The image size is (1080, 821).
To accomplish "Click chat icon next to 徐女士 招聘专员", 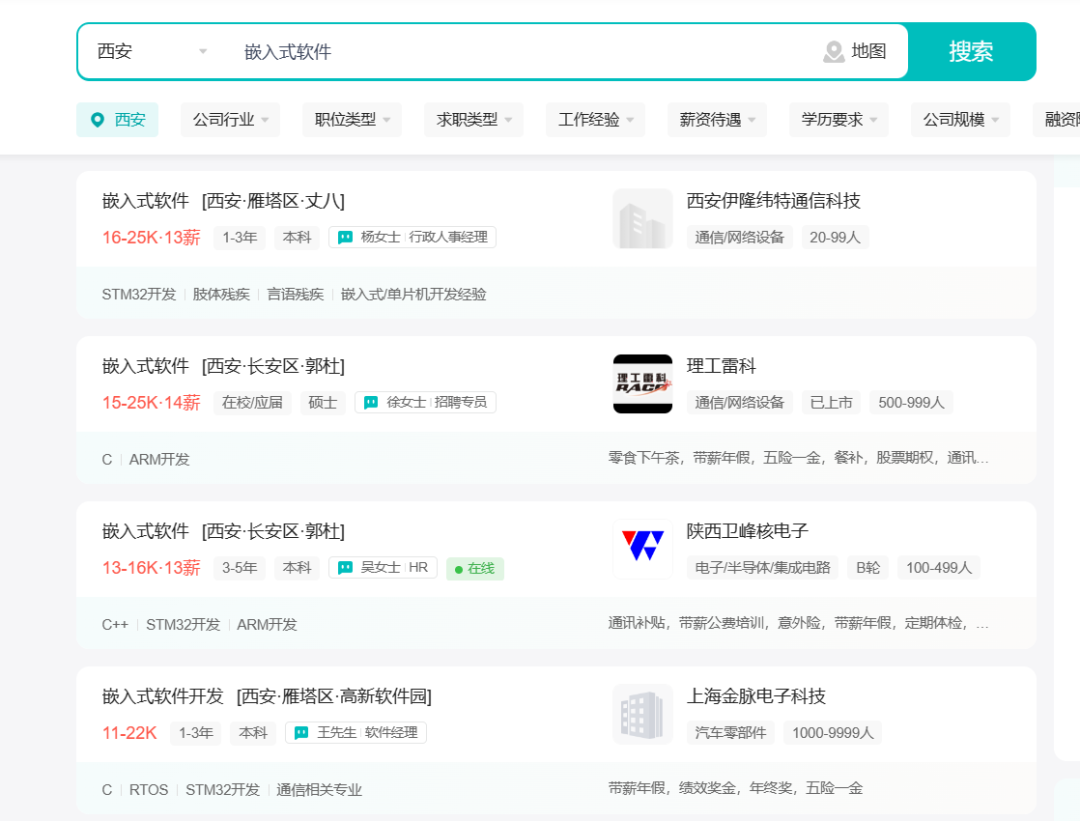I will click(x=371, y=402).
